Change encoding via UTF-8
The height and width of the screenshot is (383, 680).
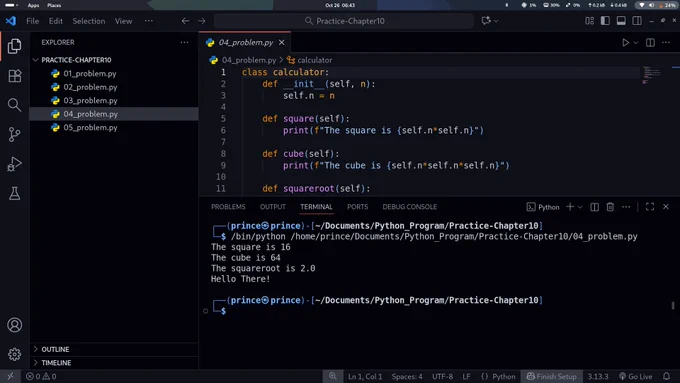[x=442, y=376]
